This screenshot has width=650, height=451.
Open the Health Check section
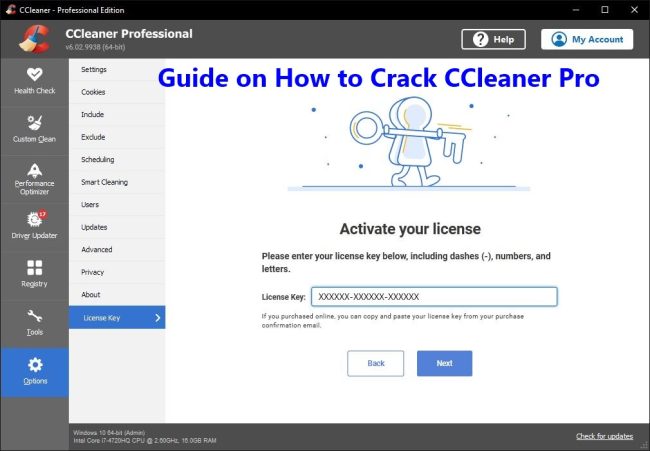(34, 81)
